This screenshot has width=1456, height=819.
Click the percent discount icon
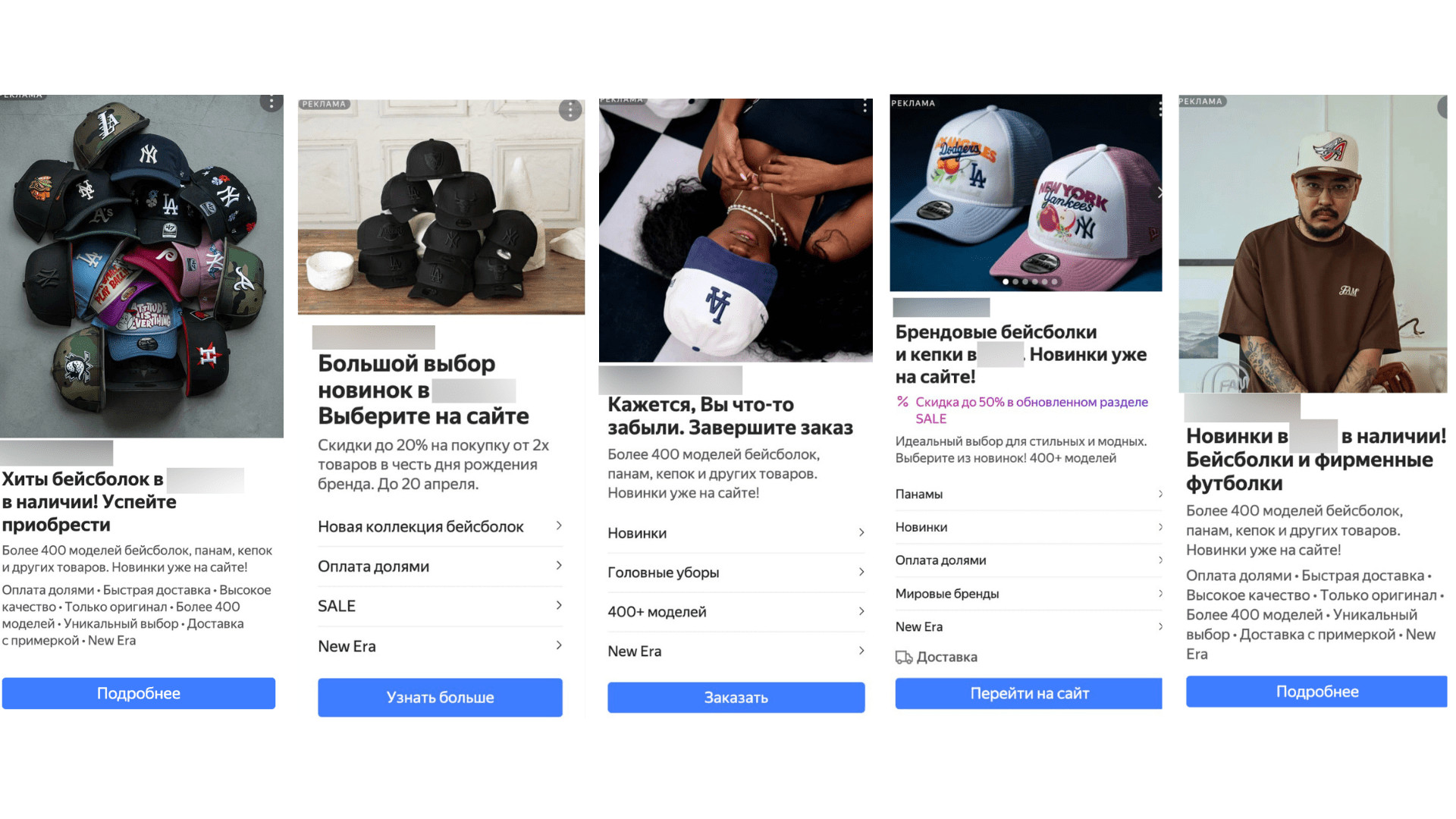tap(902, 402)
